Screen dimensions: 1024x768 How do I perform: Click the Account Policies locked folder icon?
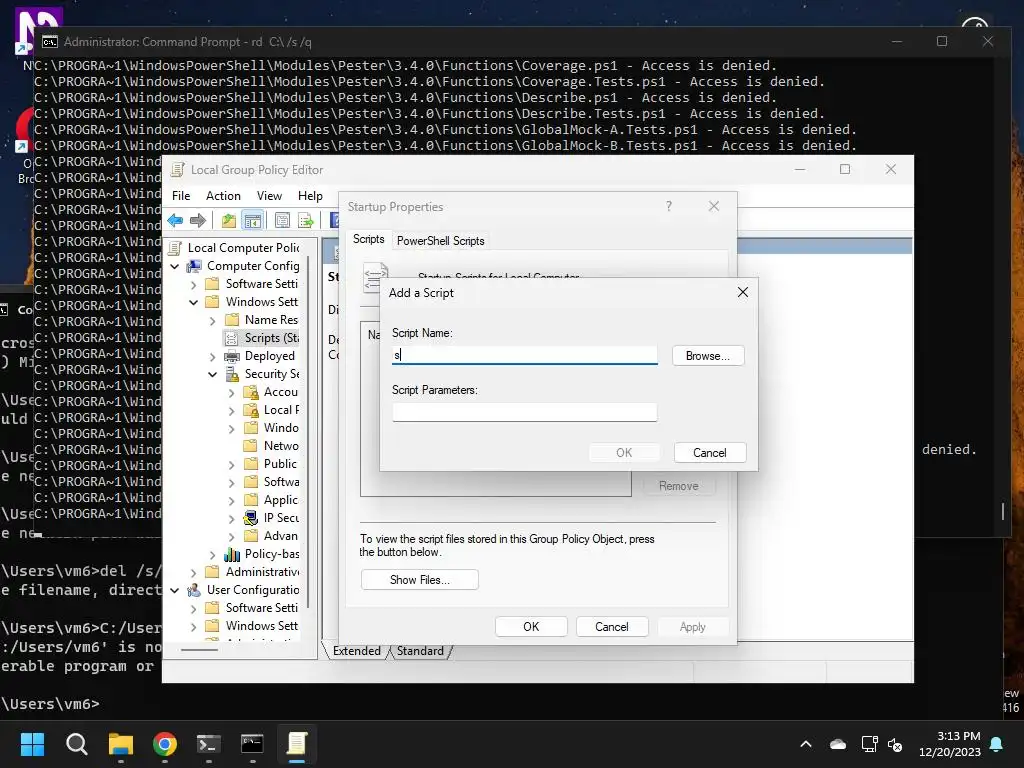point(251,392)
